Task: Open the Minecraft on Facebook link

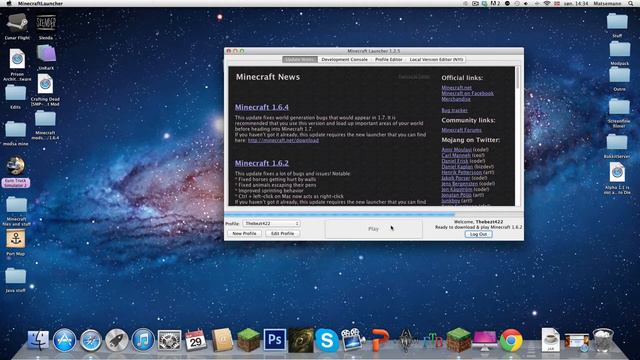Action: click(467, 93)
